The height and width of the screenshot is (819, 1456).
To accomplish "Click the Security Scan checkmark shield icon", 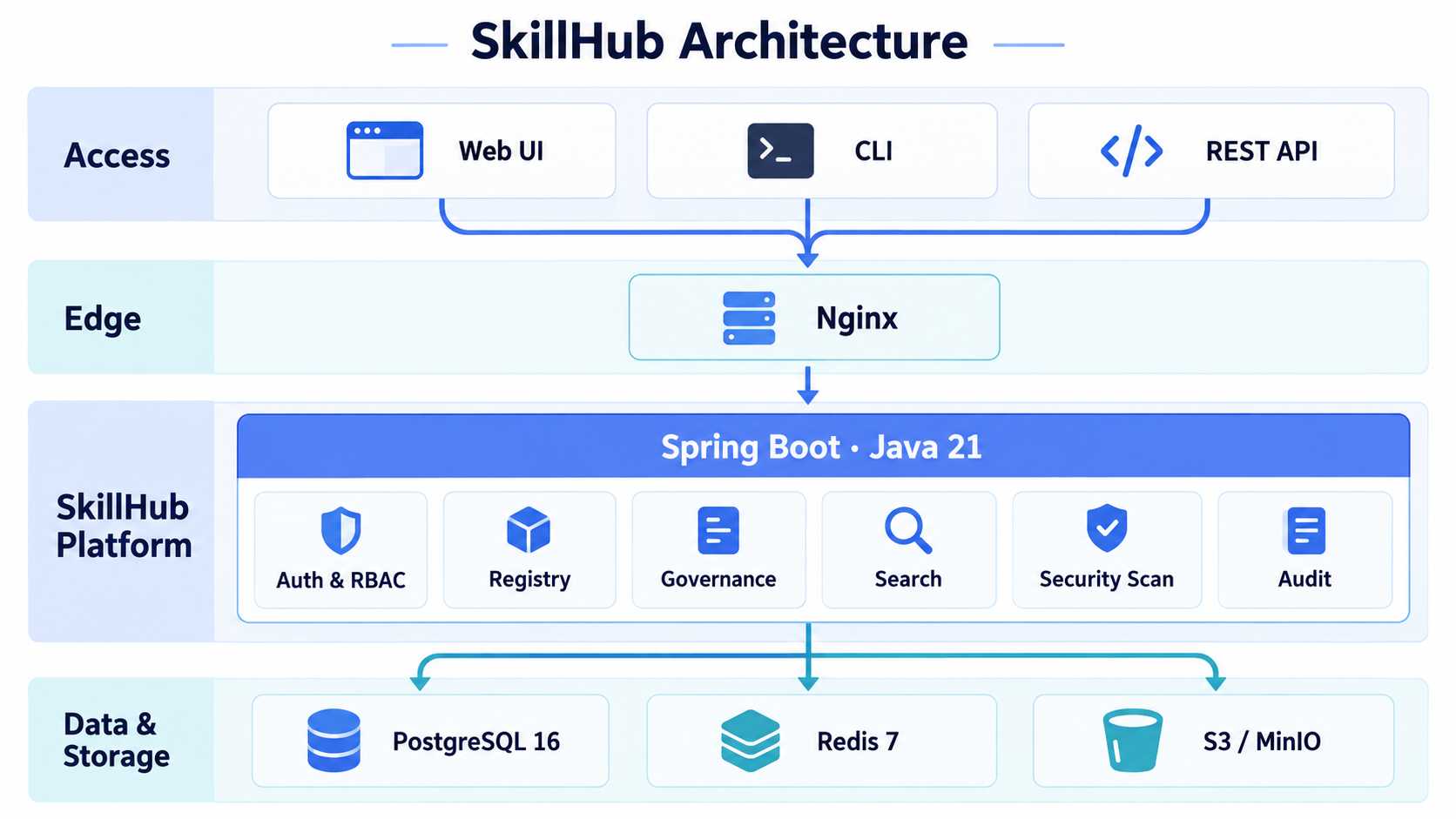I will pyautogui.click(x=1107, y=527).
